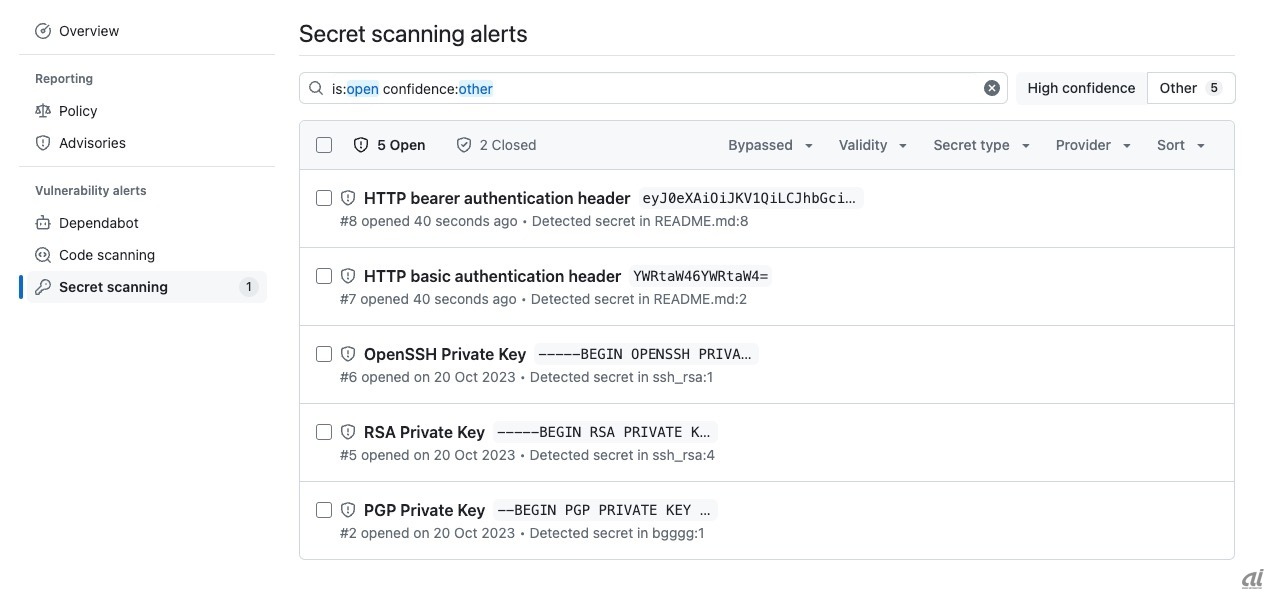This screenshot has height=597, width=1271.
Task: Show the 2 Closed alerts
Action: (496, 145)
